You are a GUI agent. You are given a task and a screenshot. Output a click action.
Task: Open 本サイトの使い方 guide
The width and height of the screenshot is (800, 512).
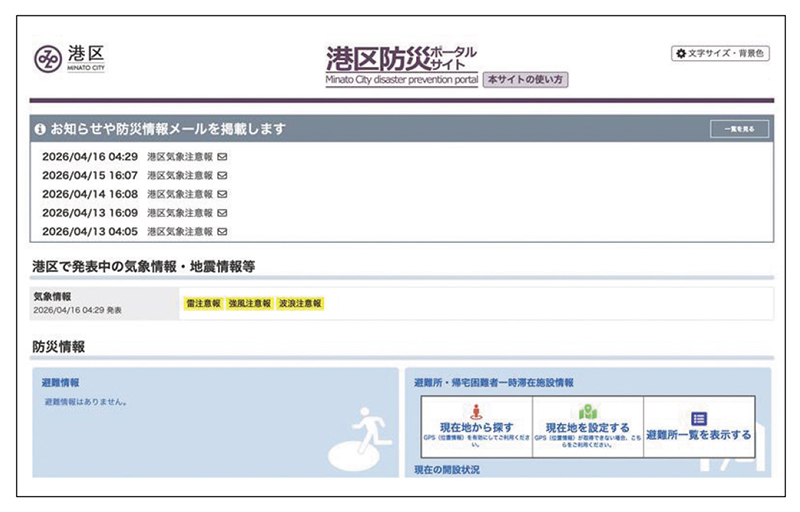(x=526, y=80)
